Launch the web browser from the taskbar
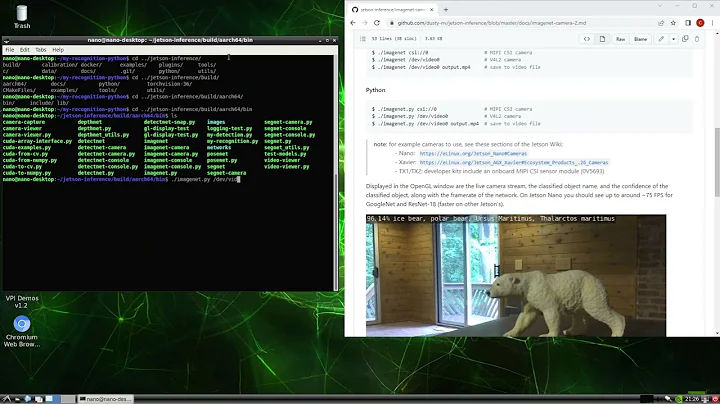 (x=28, y=399)
